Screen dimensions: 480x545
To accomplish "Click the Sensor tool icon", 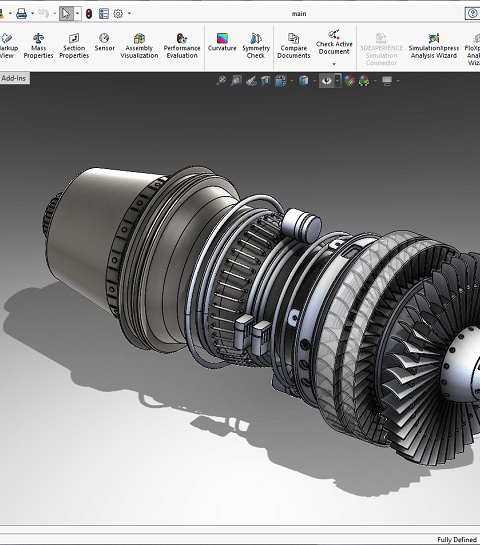I will click(x=104, y=42).
